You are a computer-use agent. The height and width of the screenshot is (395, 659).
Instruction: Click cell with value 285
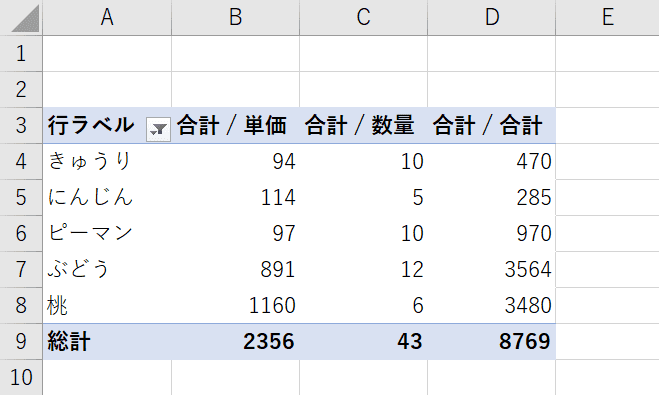coord(492,198)
